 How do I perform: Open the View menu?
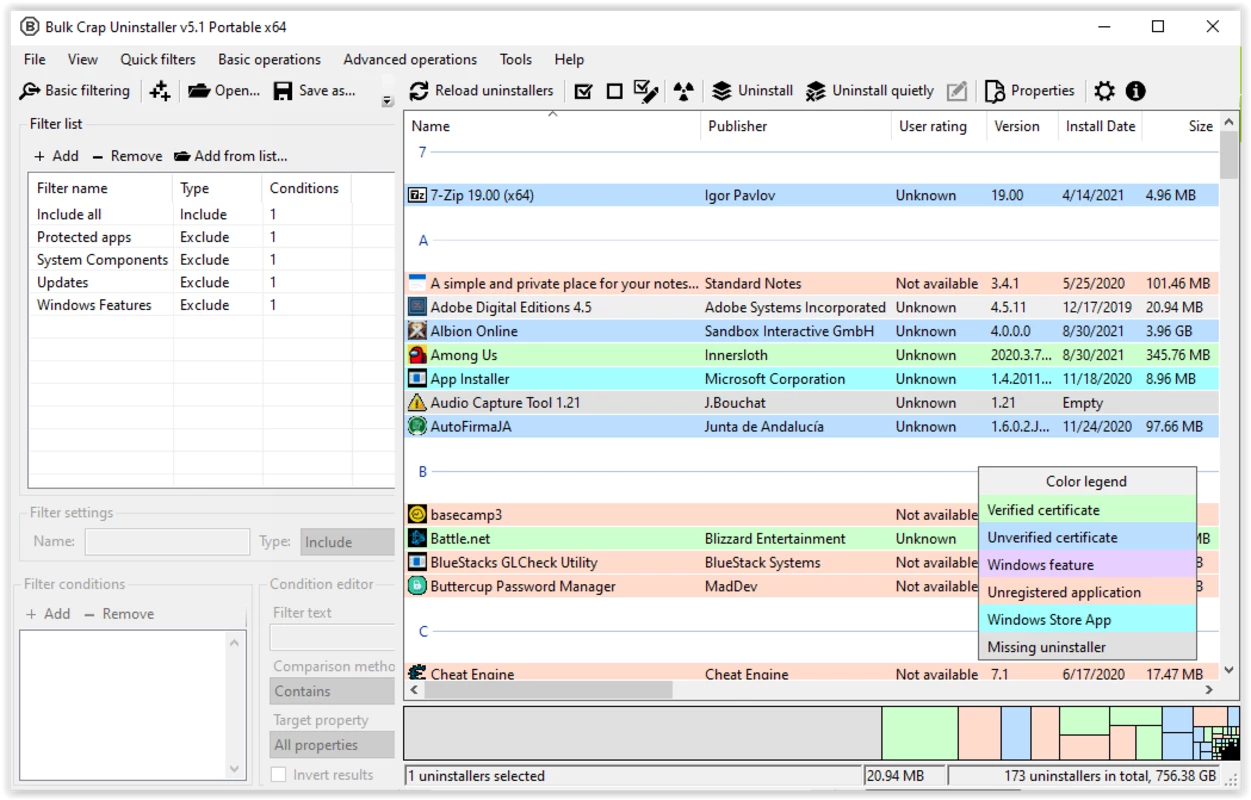(x=83, y=59)
